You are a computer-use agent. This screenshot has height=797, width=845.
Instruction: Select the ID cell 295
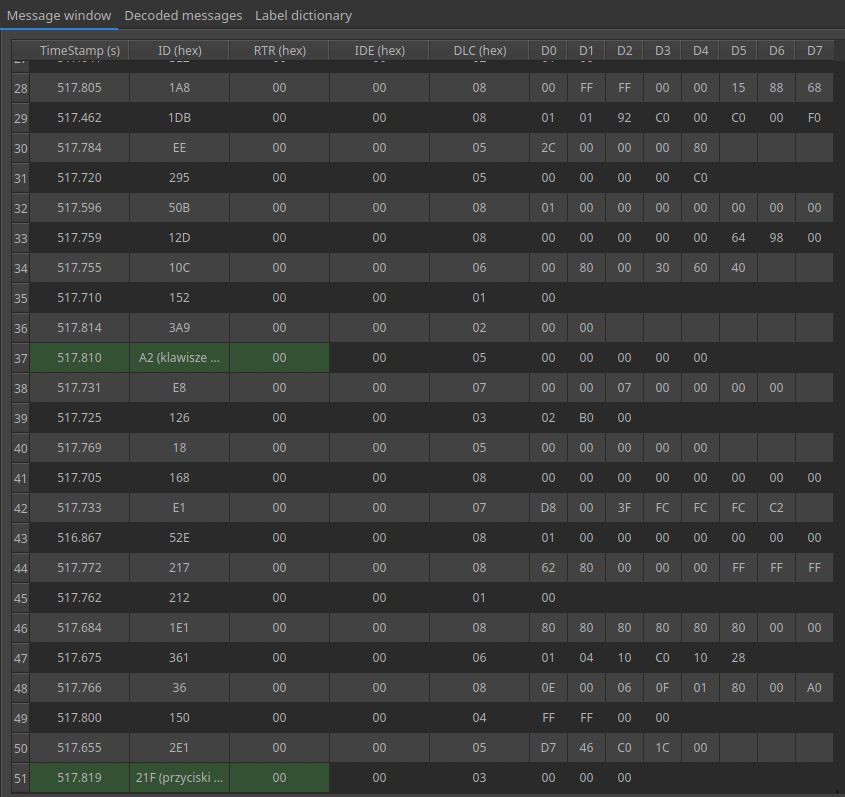pyautogui.click(x=179, y=178)
